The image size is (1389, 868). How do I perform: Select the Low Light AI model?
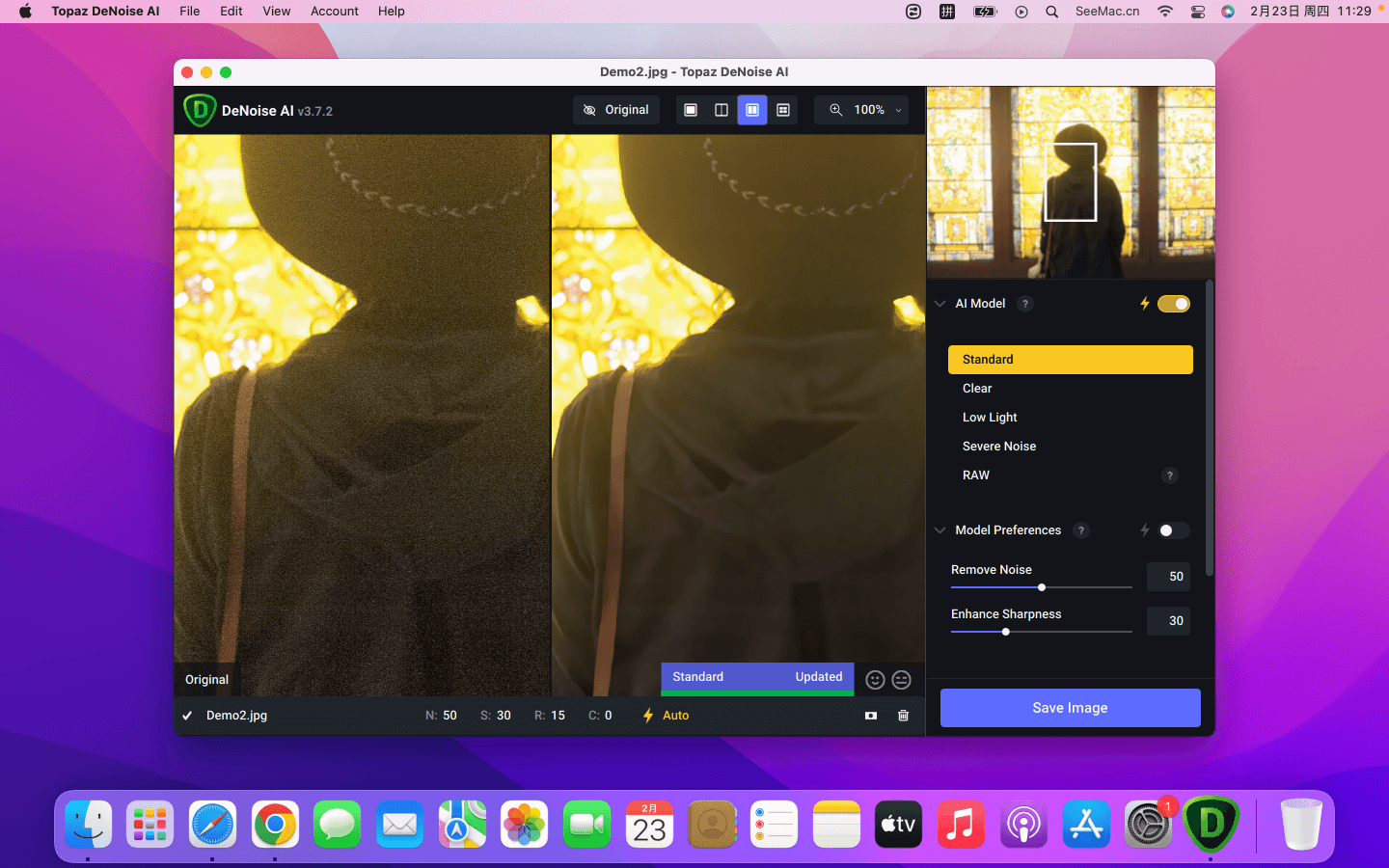pos(990,418)
